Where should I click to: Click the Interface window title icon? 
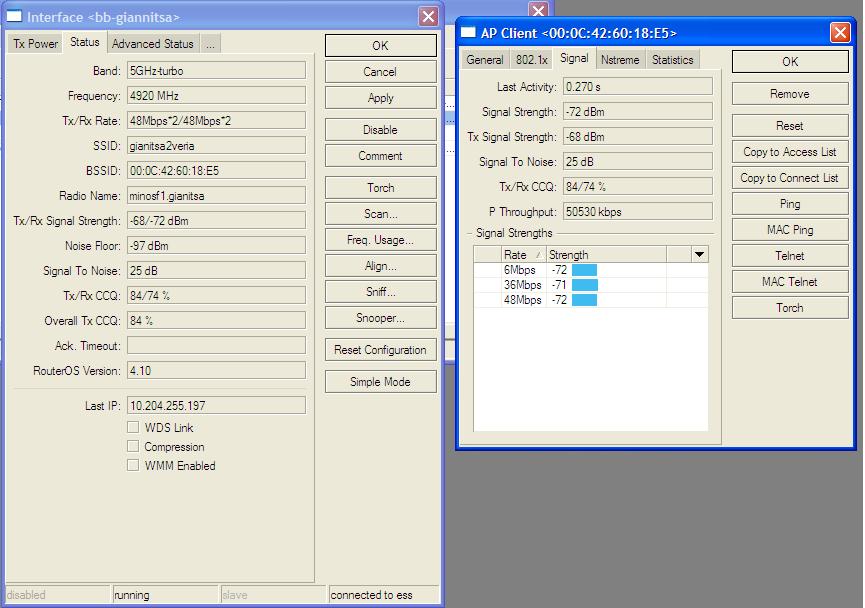click(14, 17)
